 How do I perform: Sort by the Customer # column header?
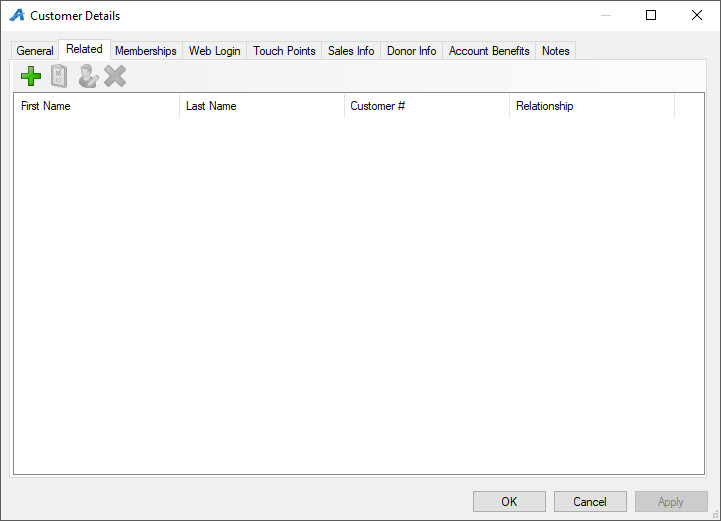tap(427, 106)
